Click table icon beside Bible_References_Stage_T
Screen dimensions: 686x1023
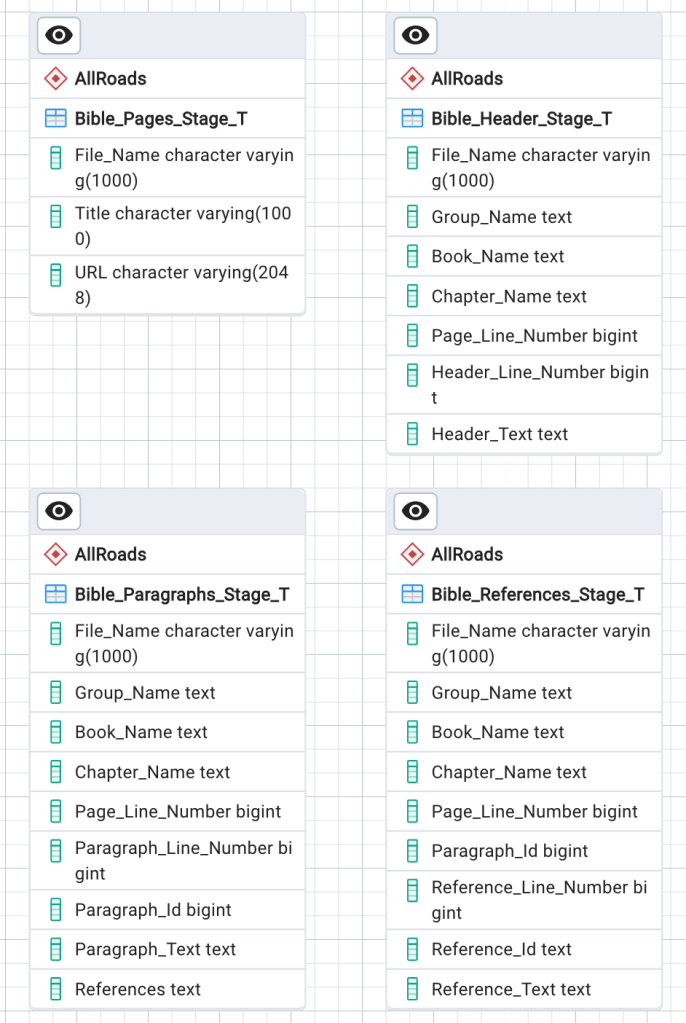[412, 595]
